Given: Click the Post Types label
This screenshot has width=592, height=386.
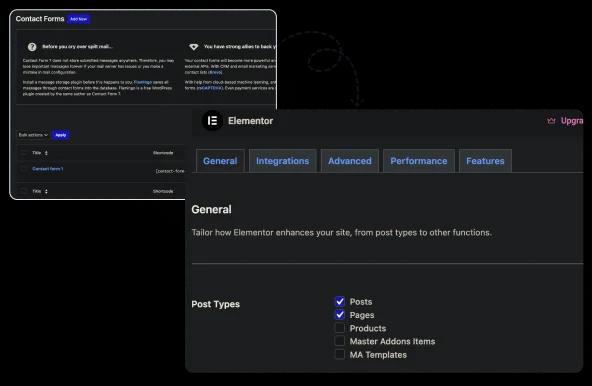Looking at the screenshot, I should [x=216, y=304].
